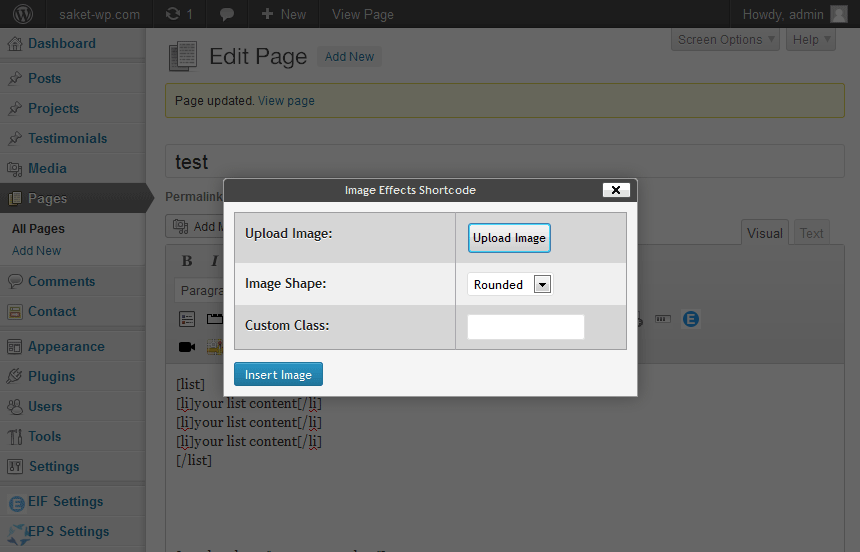Click the Upload Image button
Screen dimensions: 860x552
(509, 238)
